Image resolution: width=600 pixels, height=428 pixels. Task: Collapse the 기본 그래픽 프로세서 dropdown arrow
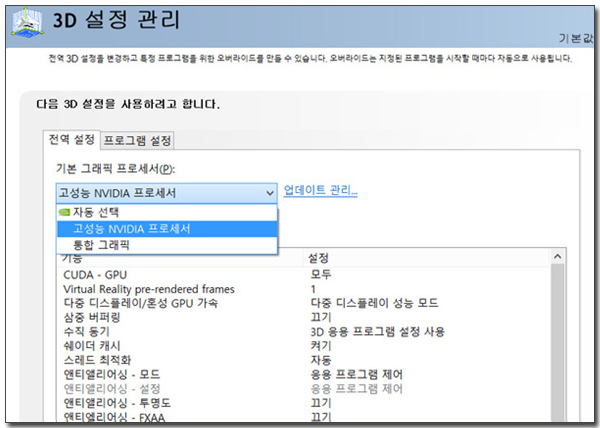click(269, 192)
